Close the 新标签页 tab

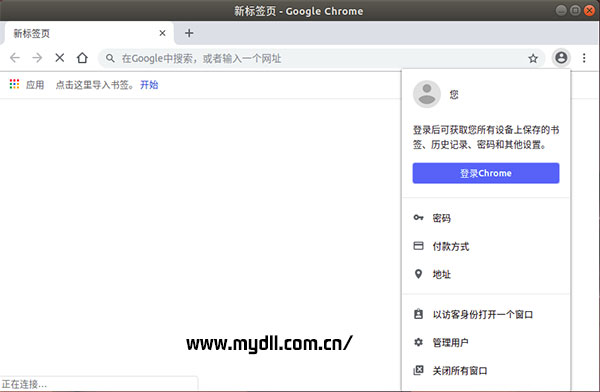(x=163, y=33)
